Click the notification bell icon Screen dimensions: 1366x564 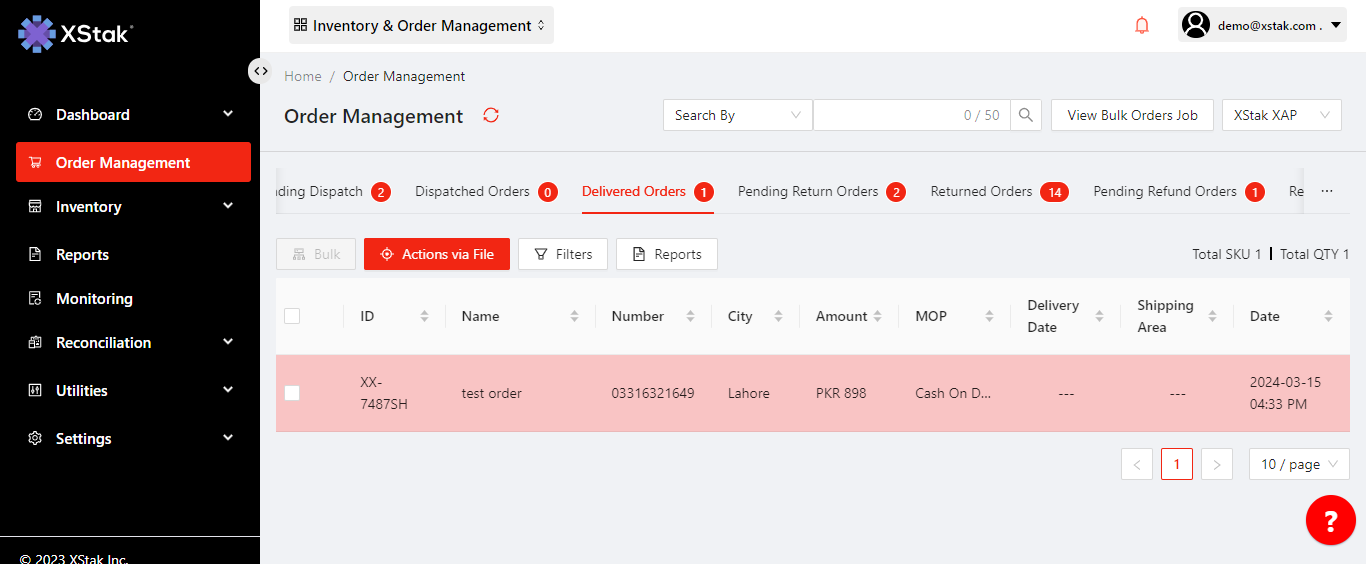(1142, 26)
